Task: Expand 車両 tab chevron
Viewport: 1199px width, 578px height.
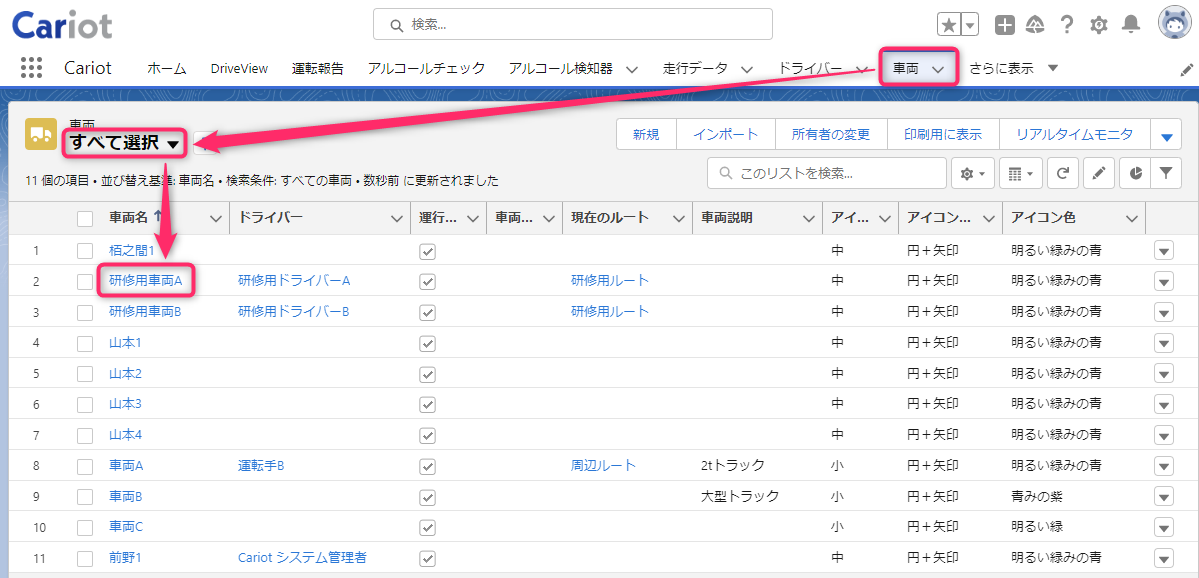Action: tap(940, 69)
